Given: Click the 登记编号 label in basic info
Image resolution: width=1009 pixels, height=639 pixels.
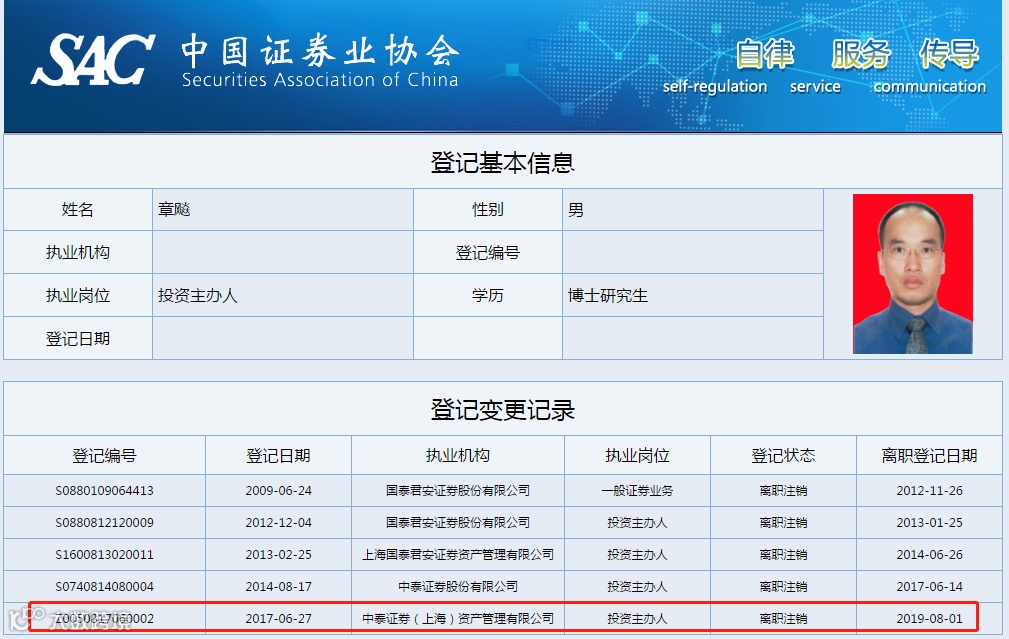Looking at the screenshot, I should 488,253.
